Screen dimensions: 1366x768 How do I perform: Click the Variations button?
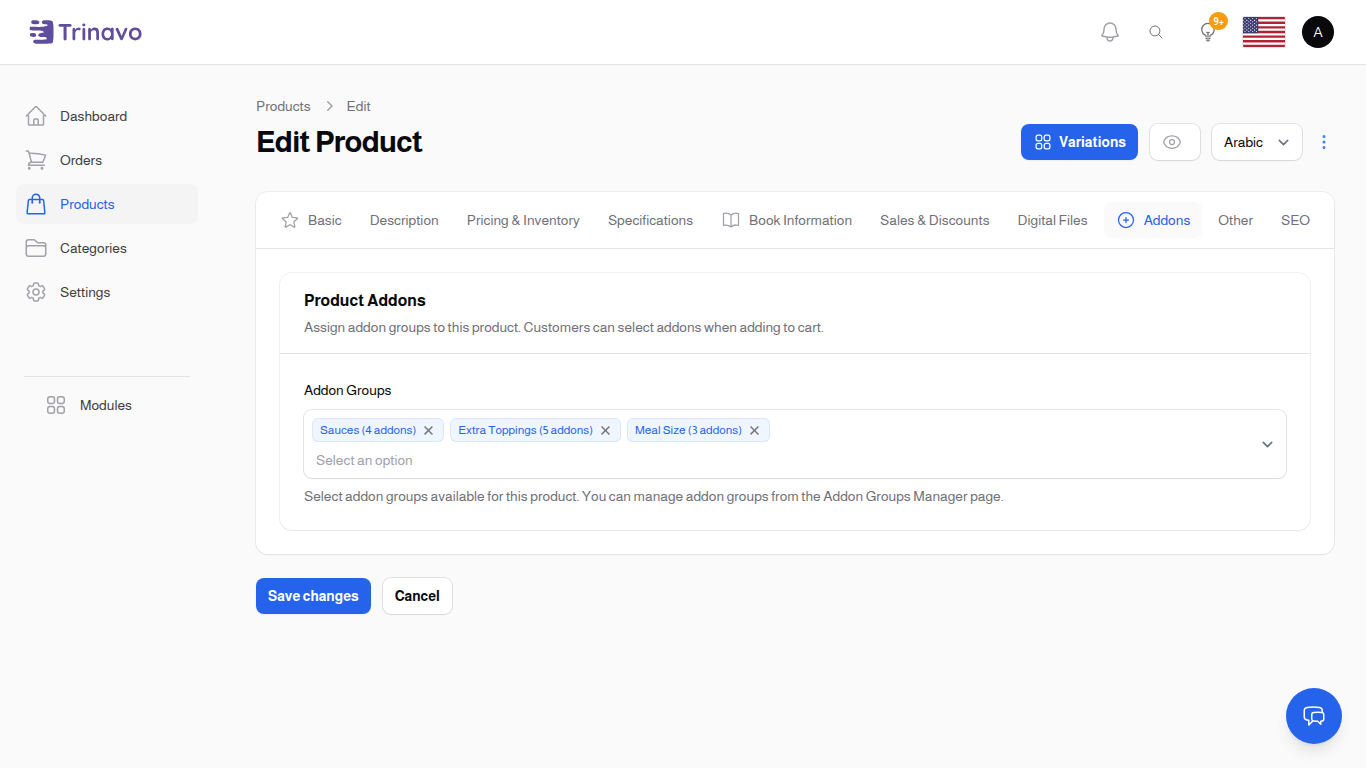[x=1079, y=142]
